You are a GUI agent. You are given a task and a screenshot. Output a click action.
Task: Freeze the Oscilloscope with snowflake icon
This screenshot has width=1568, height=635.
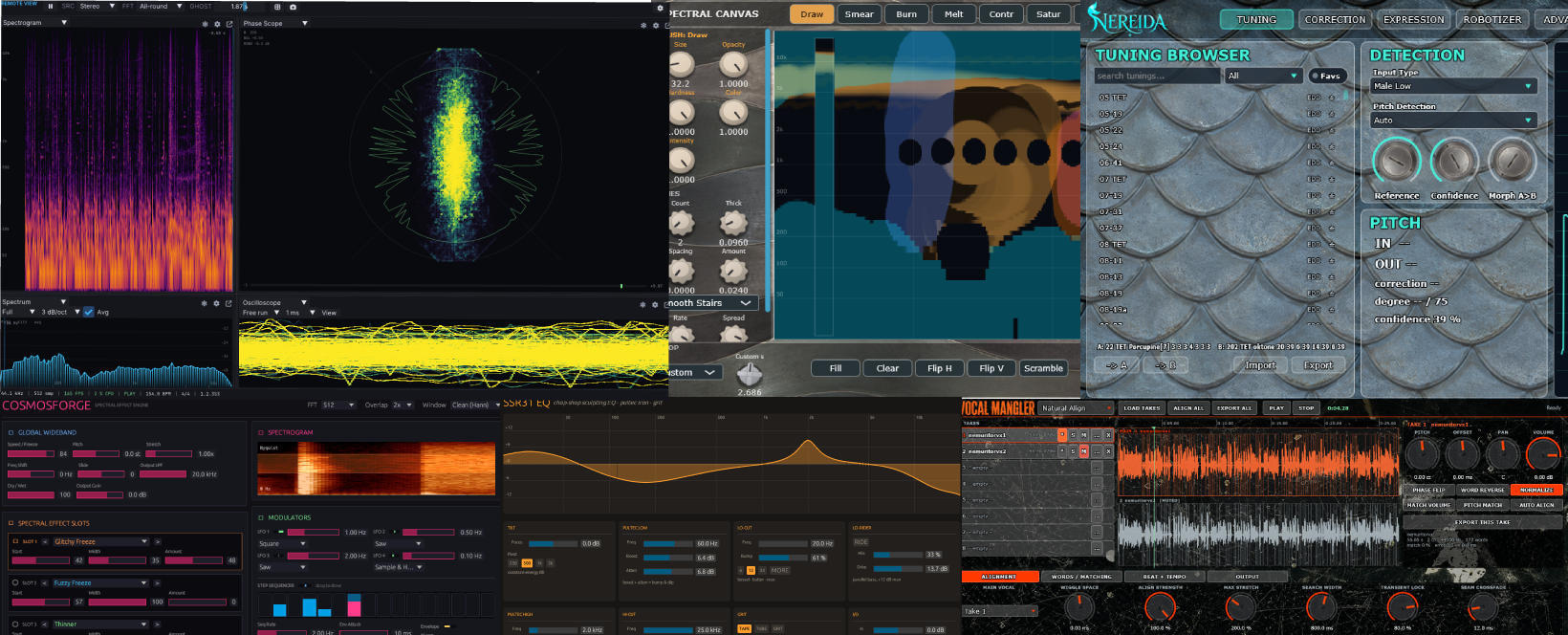coord(643,304)
